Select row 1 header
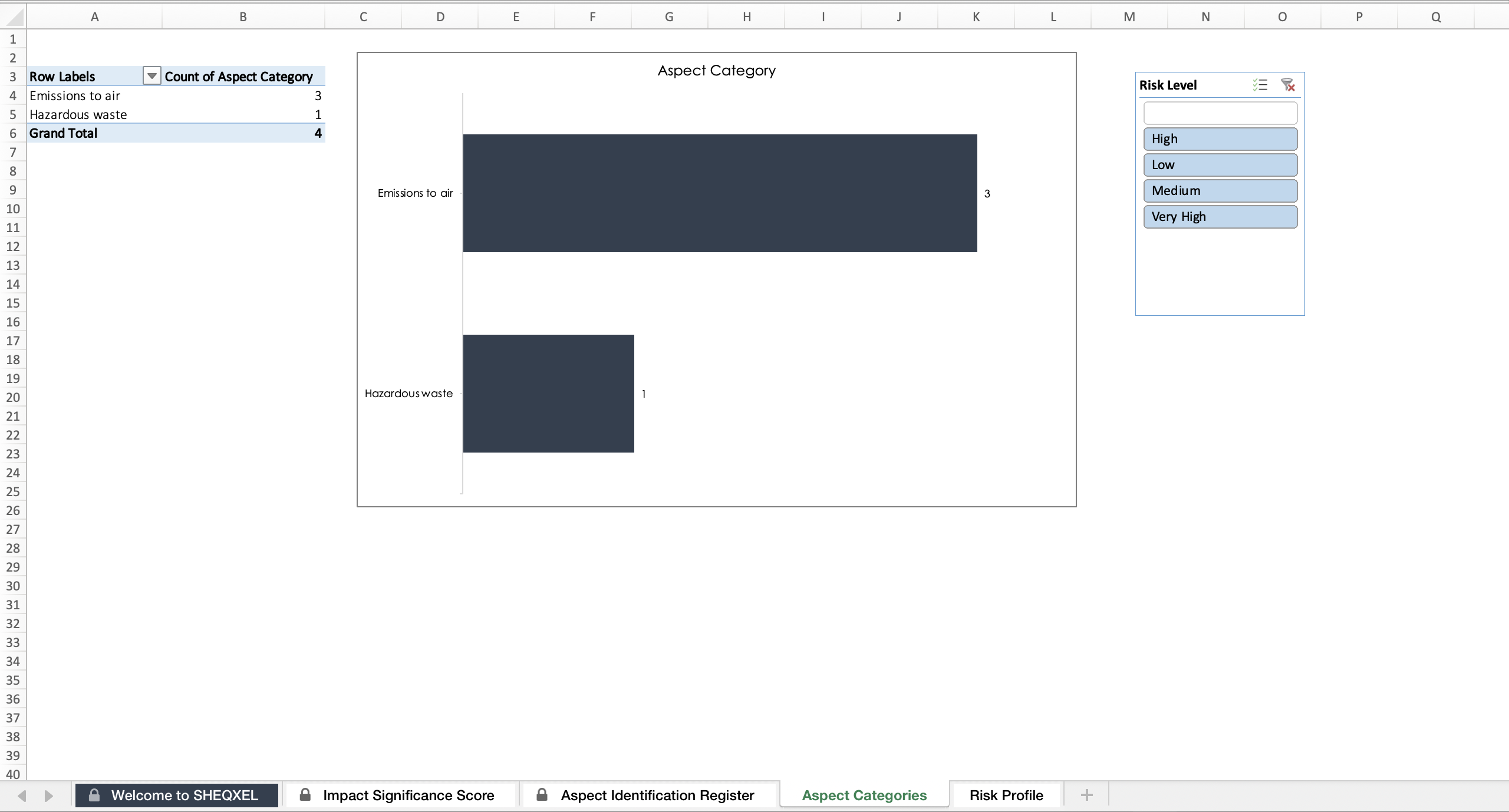The width and height of the screenshot is (1509, 812). coord(13,39)
